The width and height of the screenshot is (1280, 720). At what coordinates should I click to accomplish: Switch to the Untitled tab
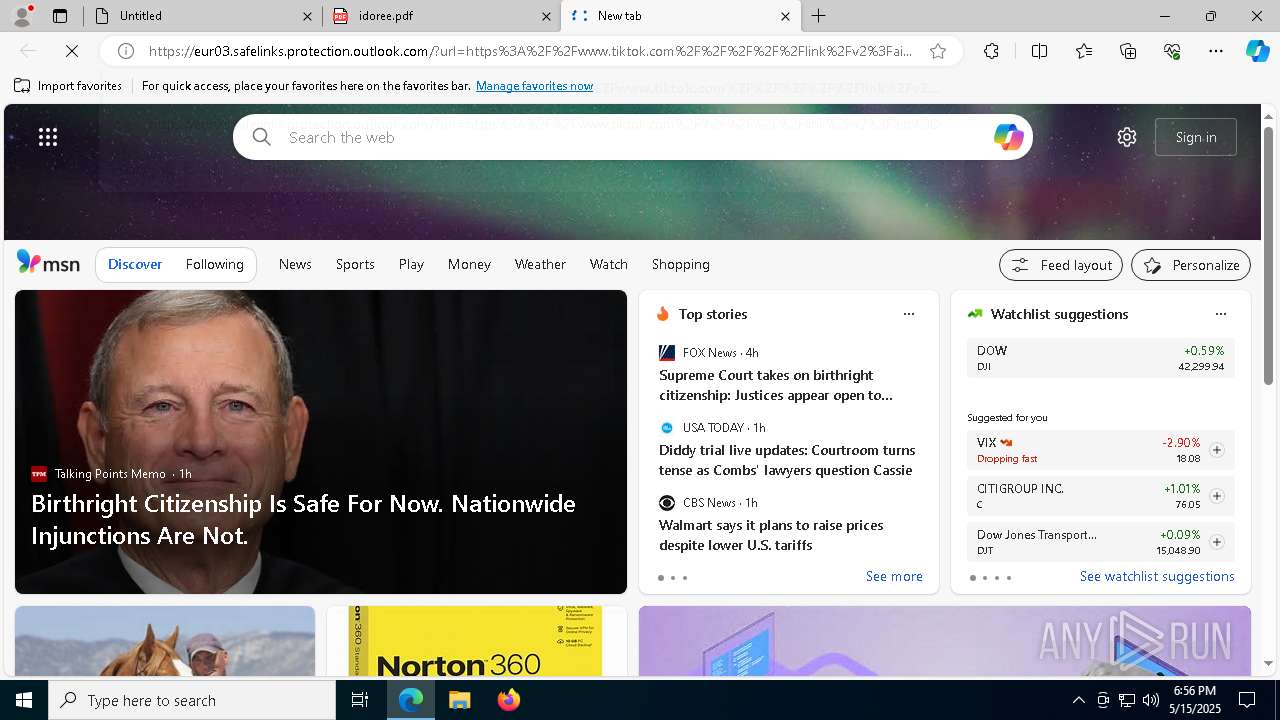point(202,16)
